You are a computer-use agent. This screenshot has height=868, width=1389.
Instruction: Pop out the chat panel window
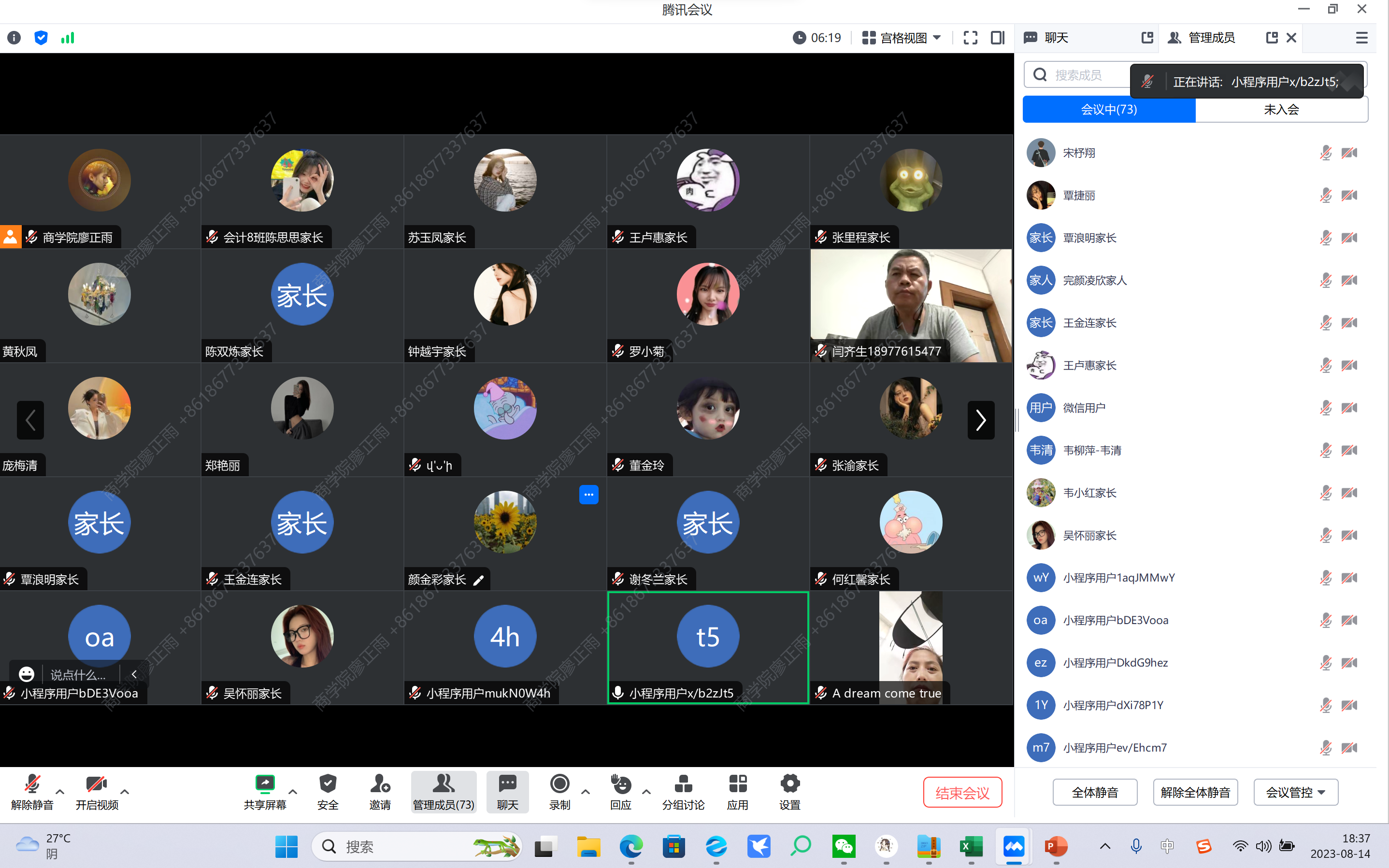pos(1146,38)
